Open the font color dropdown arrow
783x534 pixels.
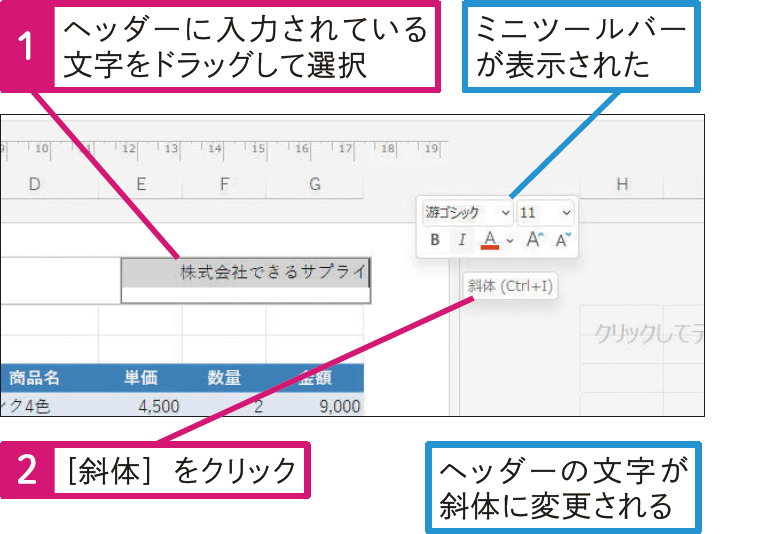(x=509, y=241)
